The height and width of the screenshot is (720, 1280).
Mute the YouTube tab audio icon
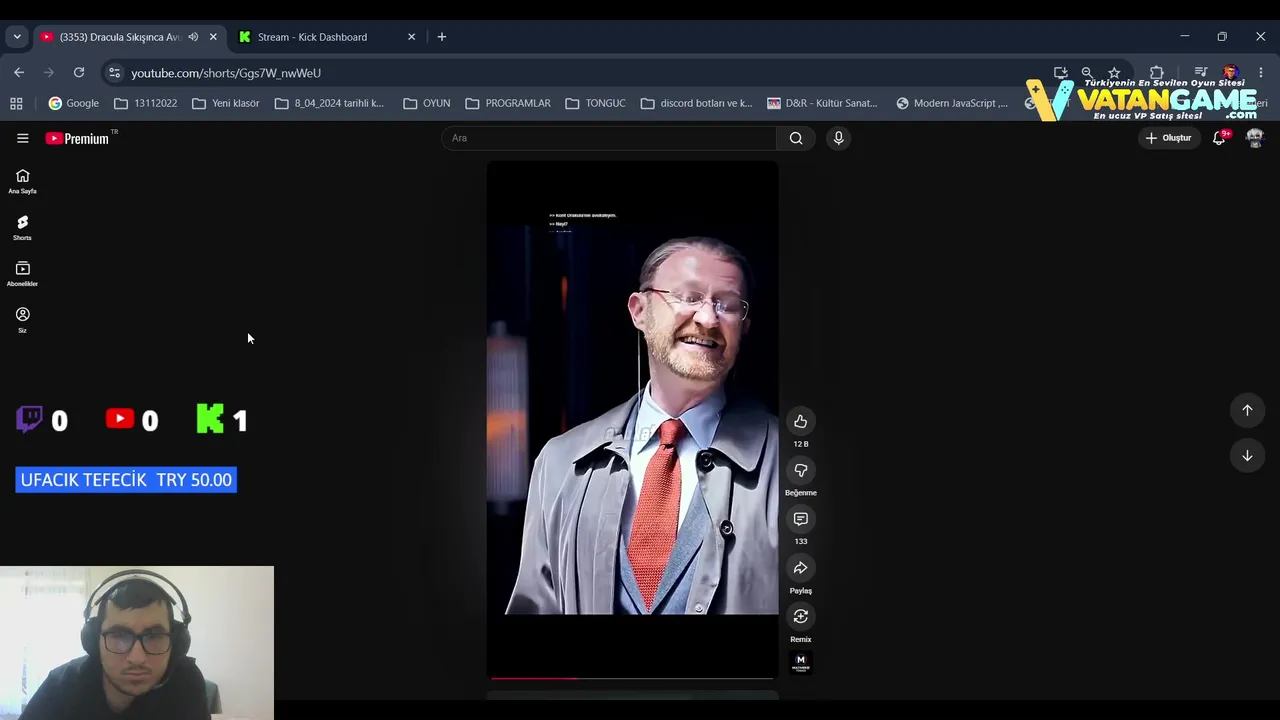[193, 37]
